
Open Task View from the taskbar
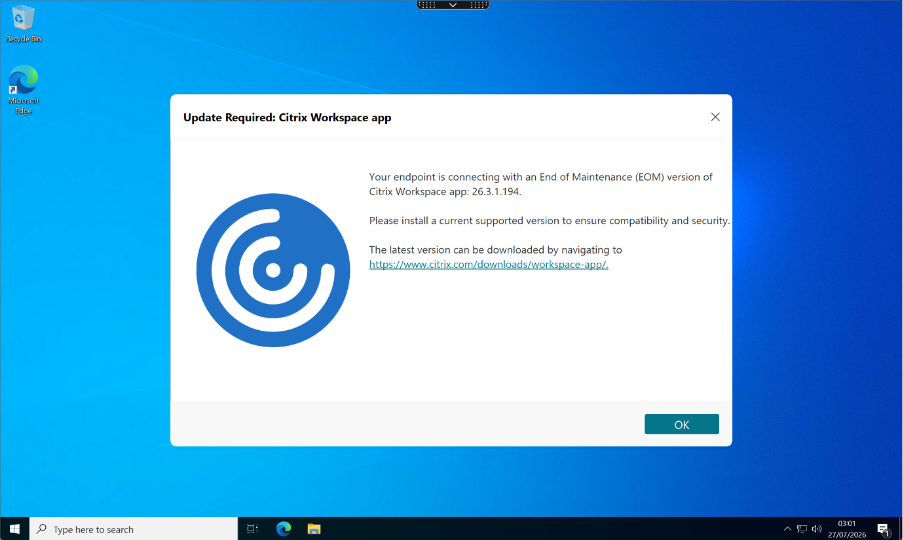tap(252, 528)
